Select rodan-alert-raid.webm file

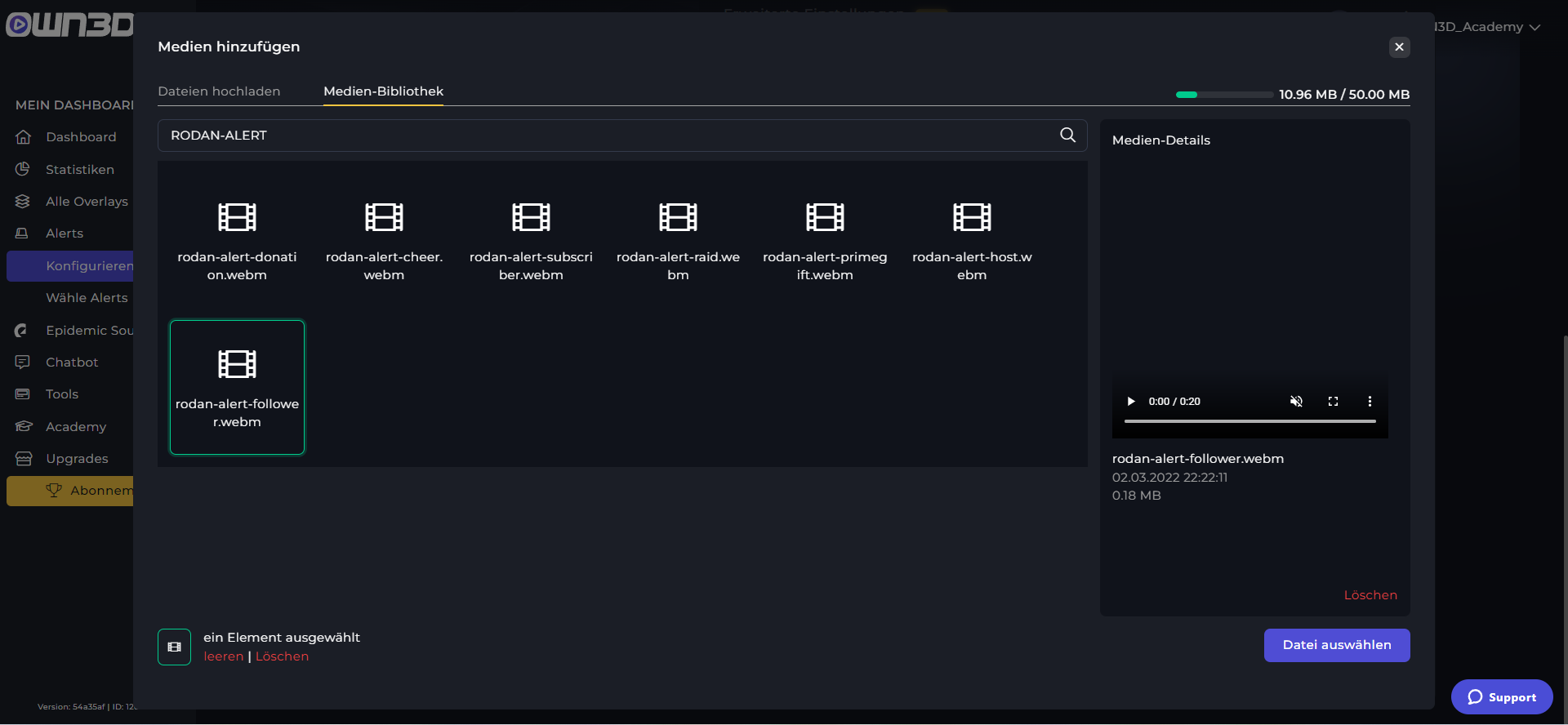678,240
